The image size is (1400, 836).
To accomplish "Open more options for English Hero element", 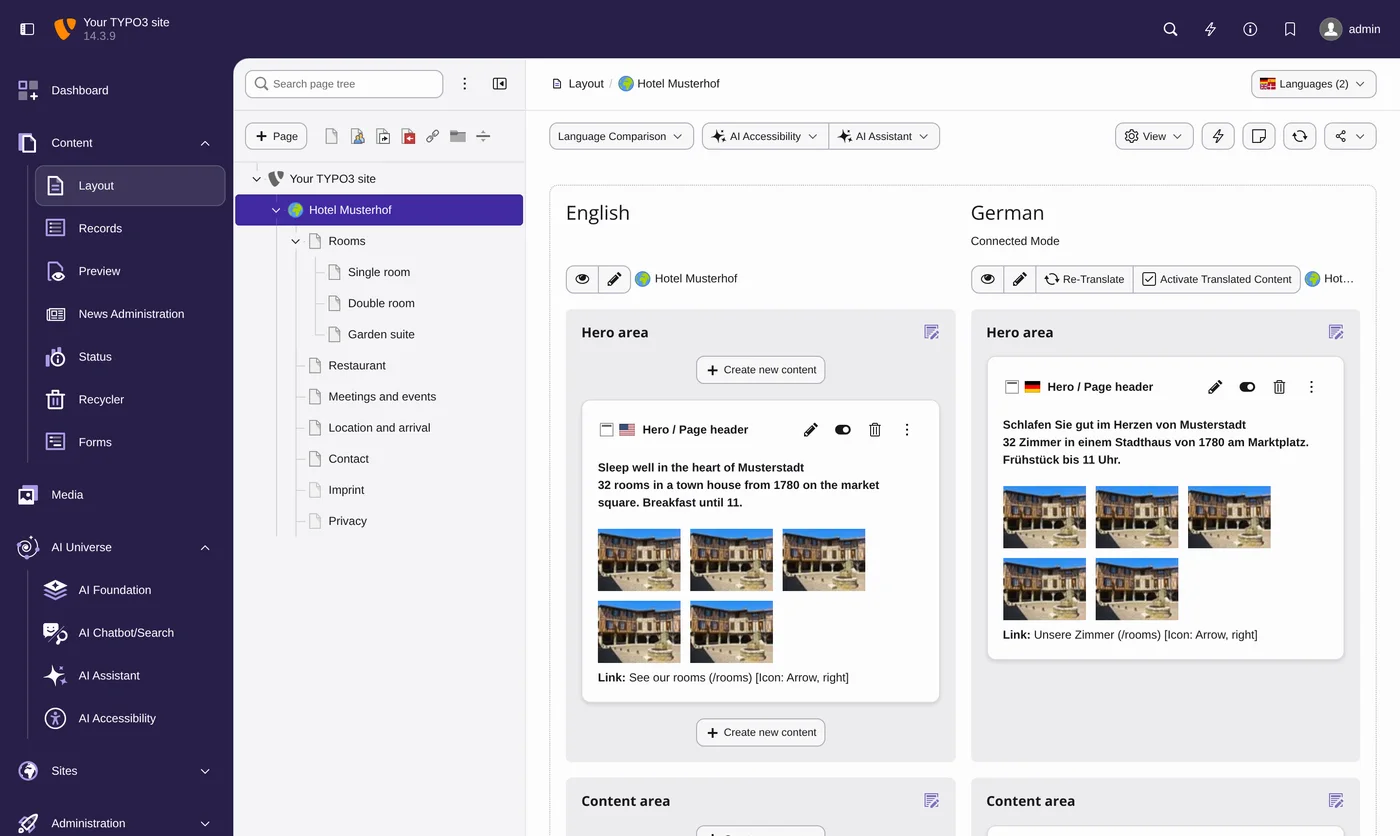I will tap(907, 430).
